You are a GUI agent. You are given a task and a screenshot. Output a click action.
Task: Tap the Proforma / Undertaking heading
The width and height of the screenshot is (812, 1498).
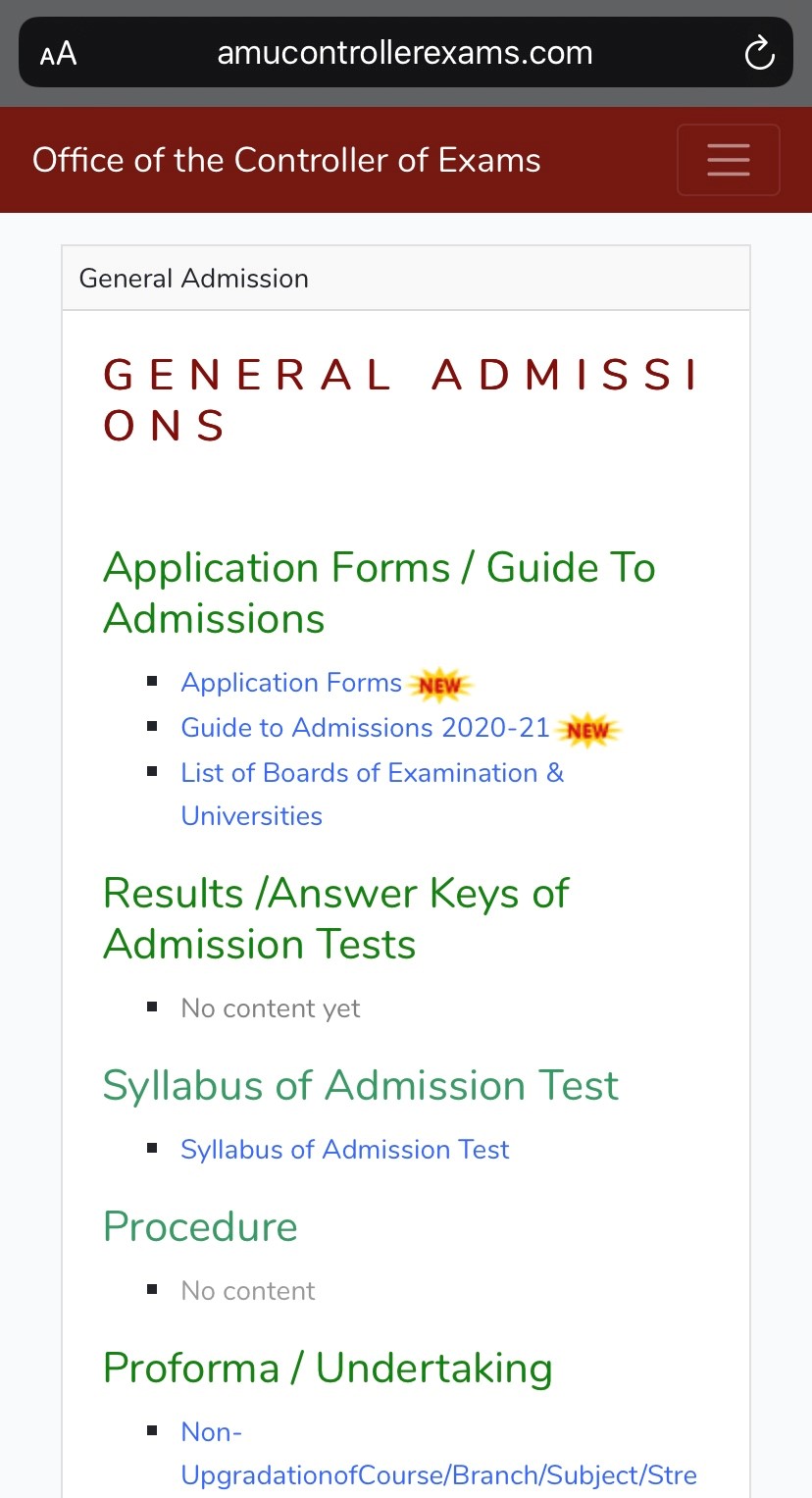pyautogui.click(x=328, y=1369)
